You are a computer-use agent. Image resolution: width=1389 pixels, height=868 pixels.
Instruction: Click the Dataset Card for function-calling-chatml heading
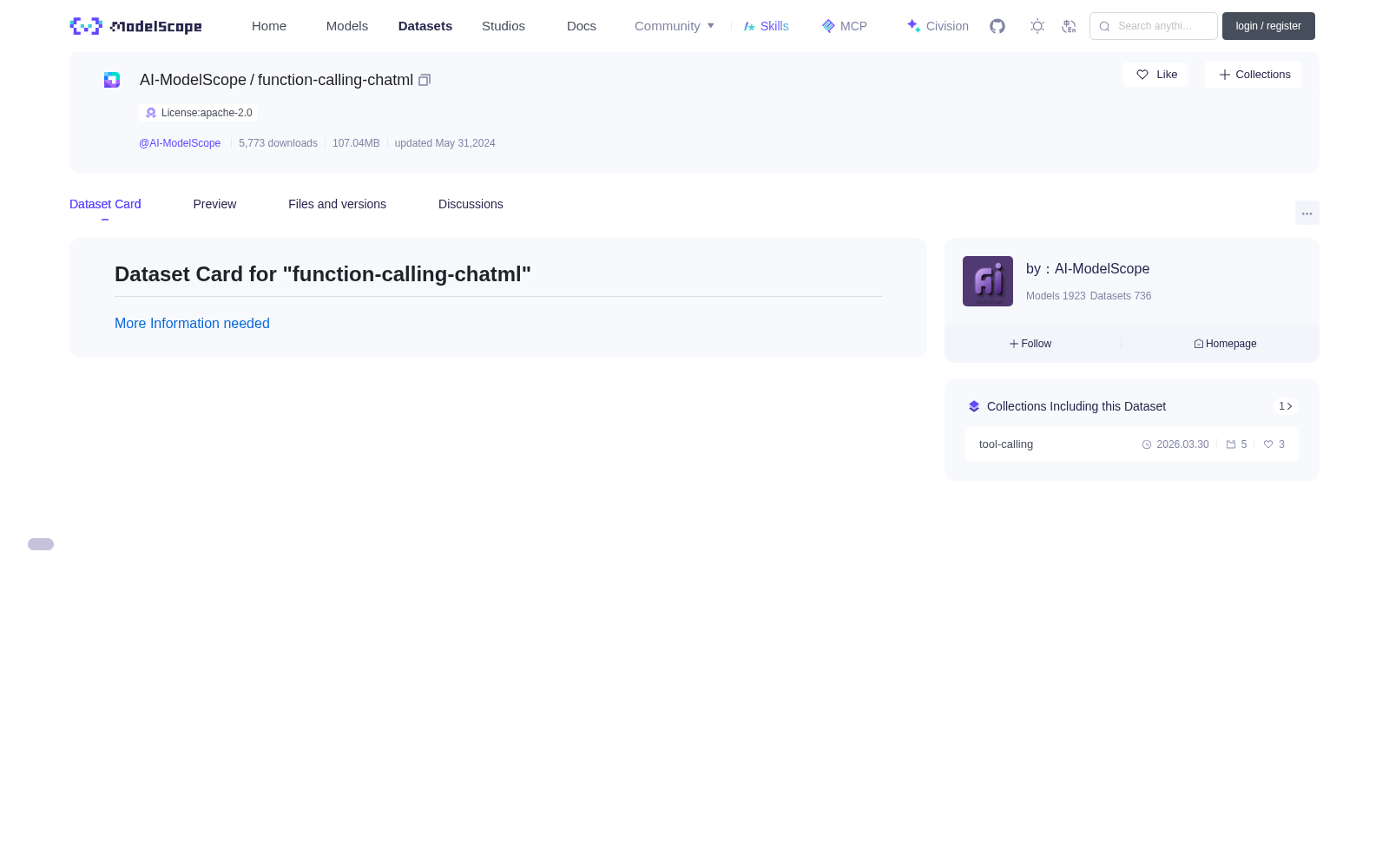[323, 274]
